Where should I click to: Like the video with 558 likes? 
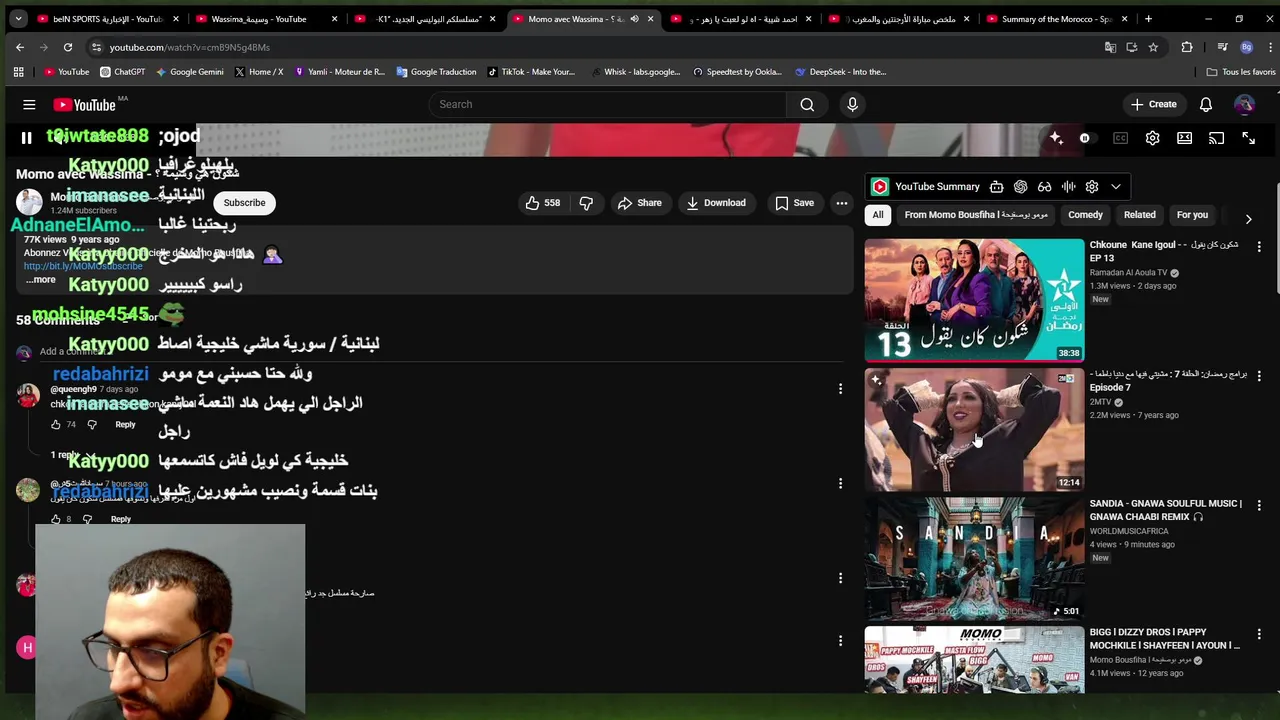543,203
